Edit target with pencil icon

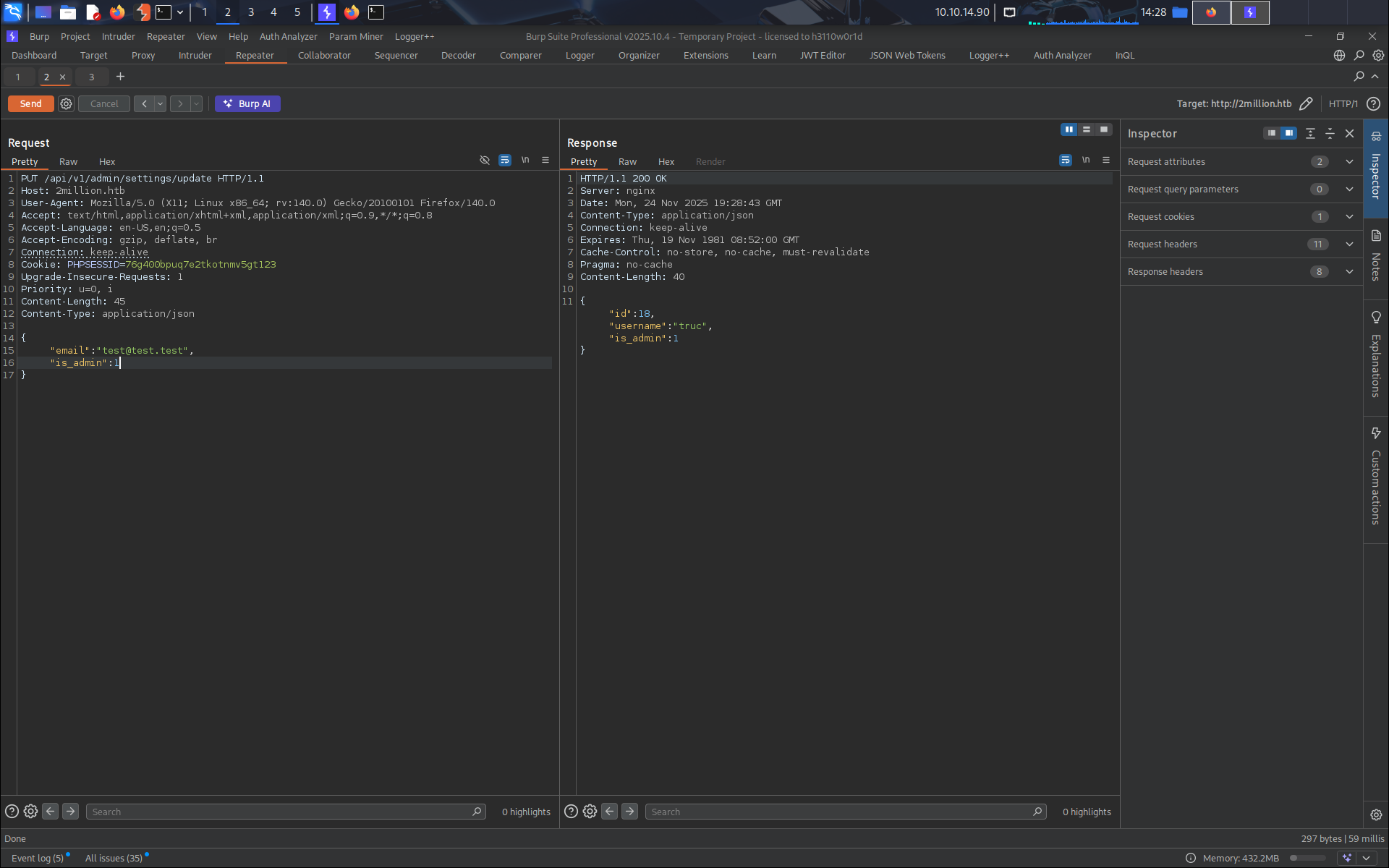tap(1306, 103)
